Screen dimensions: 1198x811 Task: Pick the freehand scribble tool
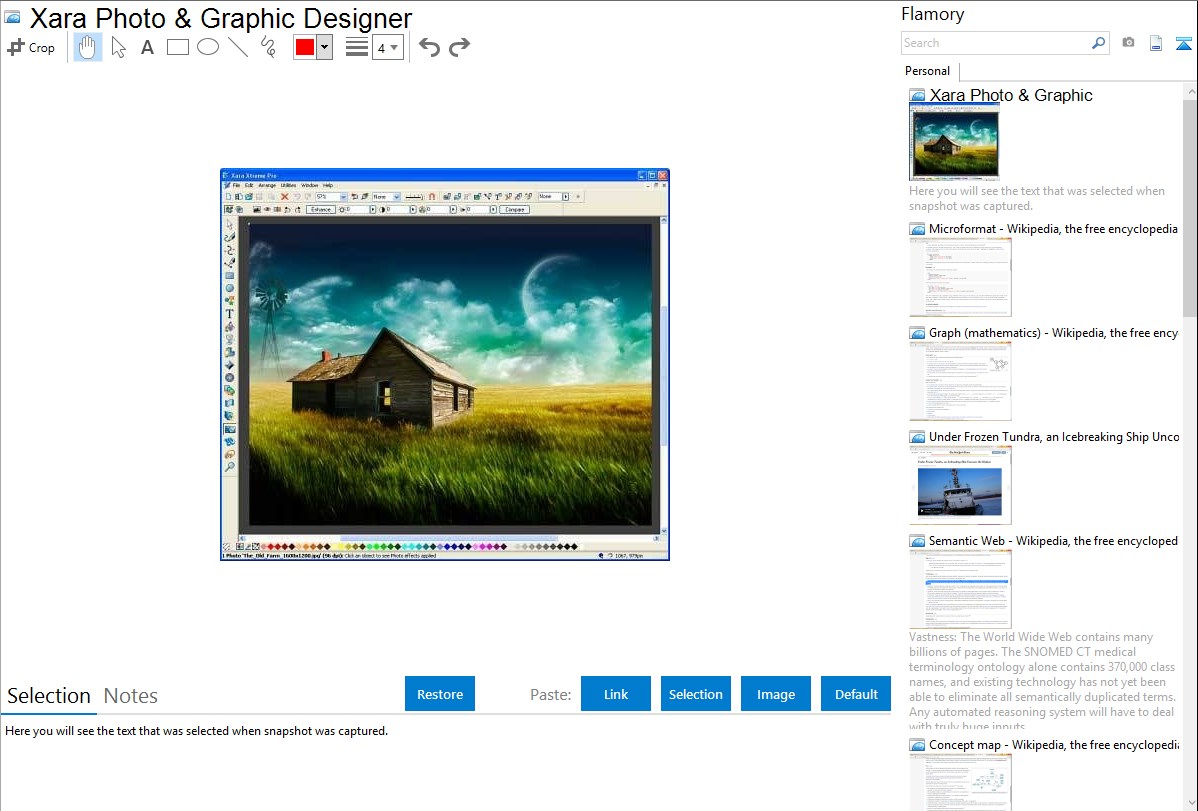point(268,47)
